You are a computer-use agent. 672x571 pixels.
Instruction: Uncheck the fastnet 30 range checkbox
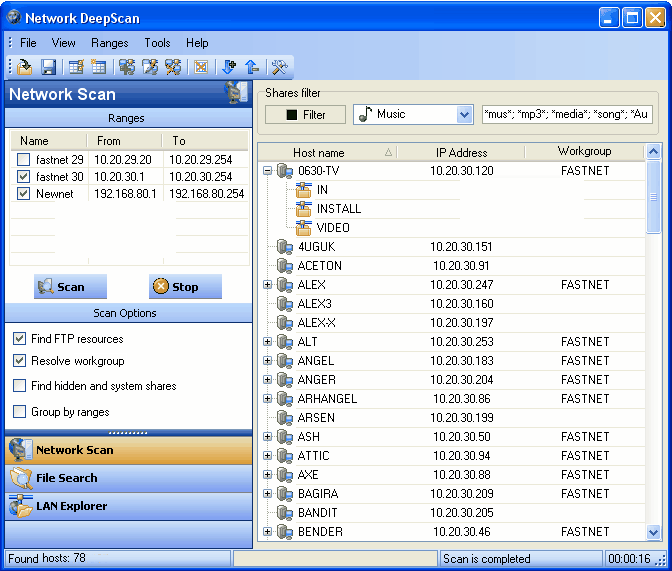[23, 177]
